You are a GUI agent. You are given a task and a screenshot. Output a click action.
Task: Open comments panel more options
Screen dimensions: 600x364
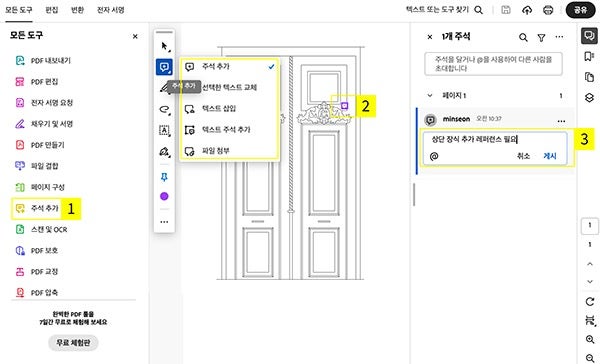point(559,37)
